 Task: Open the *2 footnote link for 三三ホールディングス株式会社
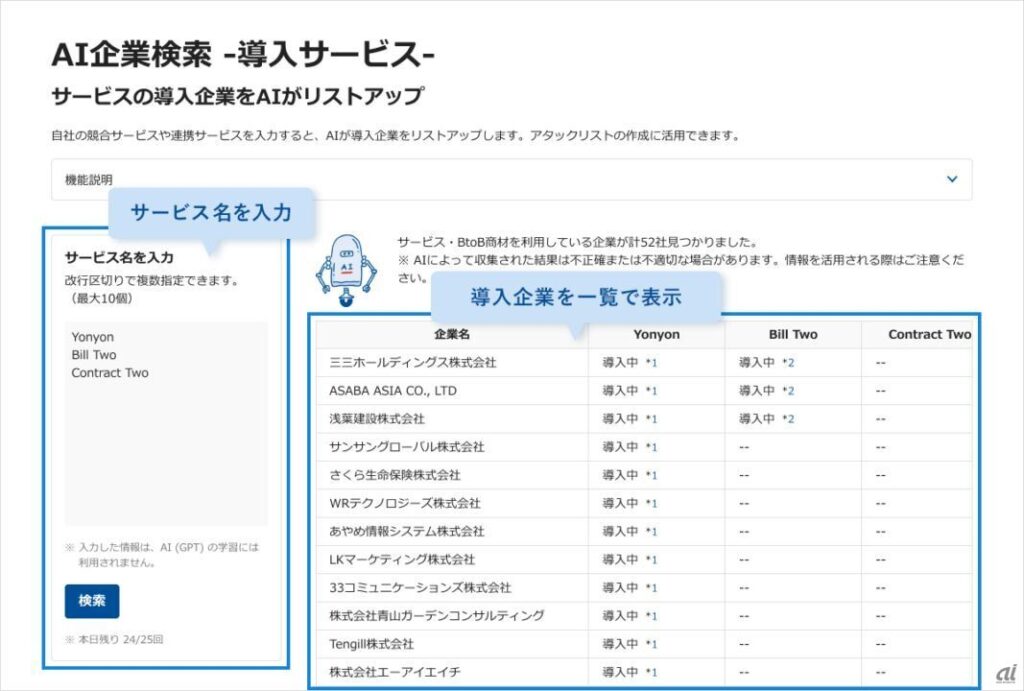(x=788, y=362)
